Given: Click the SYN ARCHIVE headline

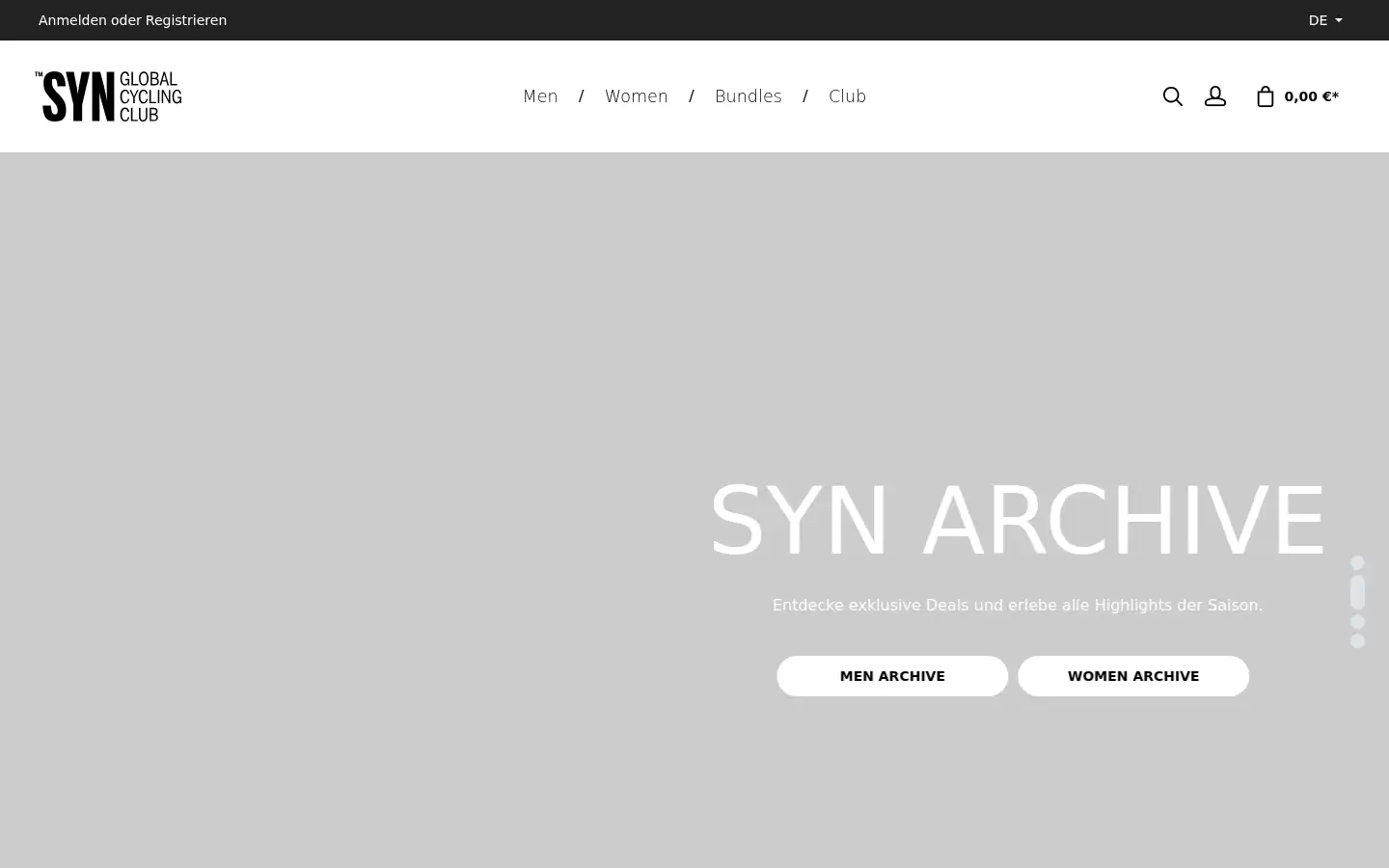Looking at the screenshot, I should 1018,521.
